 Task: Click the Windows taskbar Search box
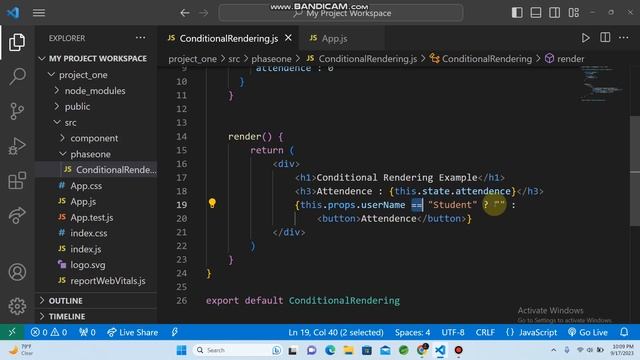pos(237,350)
